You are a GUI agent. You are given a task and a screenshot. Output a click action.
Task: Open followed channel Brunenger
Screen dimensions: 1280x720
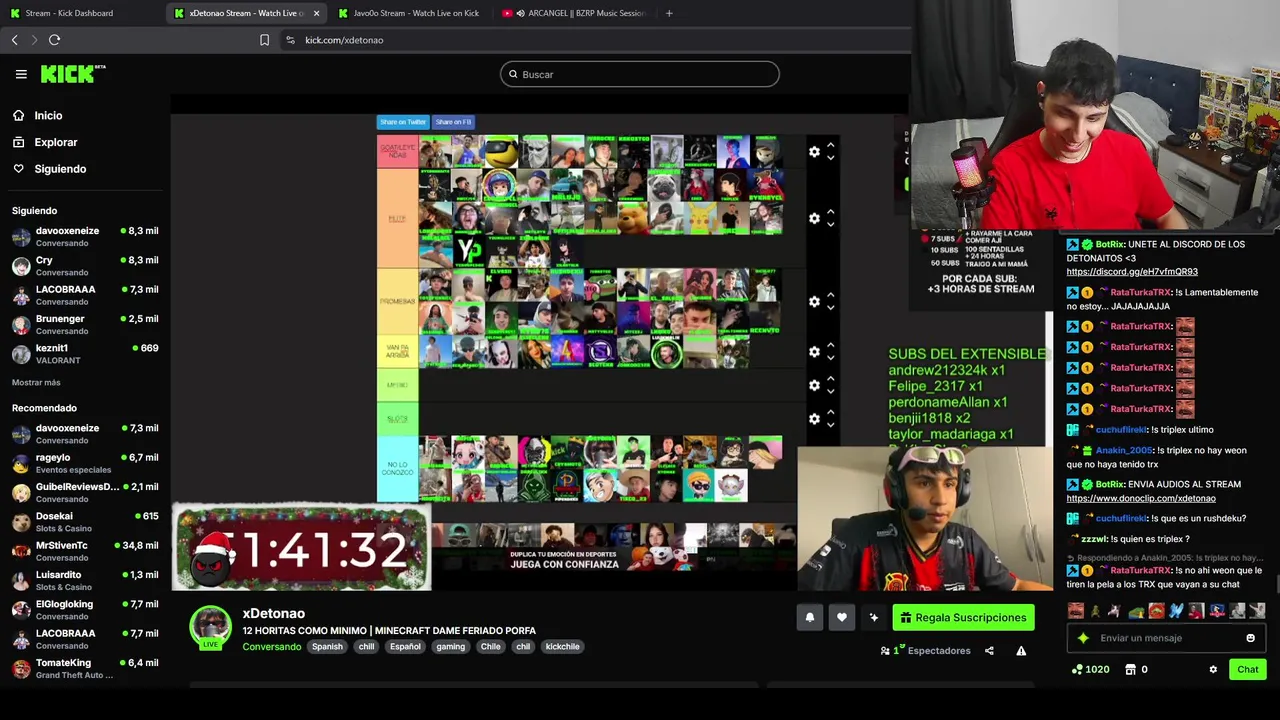(85, 324)
